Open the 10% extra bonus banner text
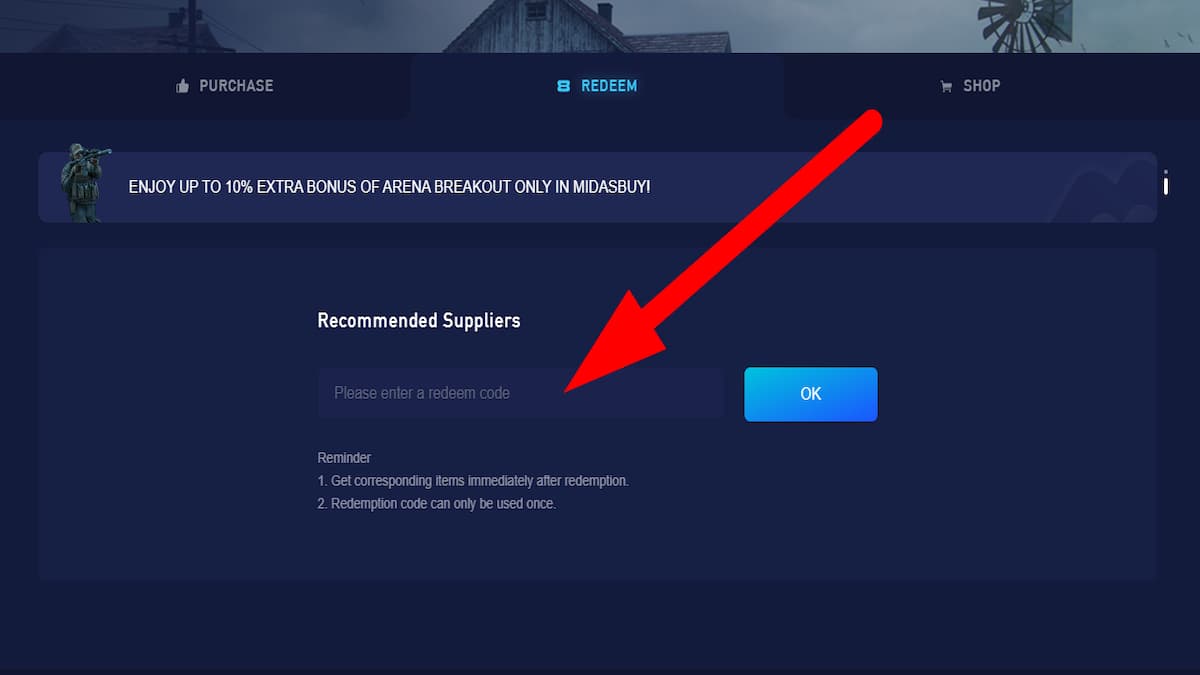 click(x=390, y=187)
